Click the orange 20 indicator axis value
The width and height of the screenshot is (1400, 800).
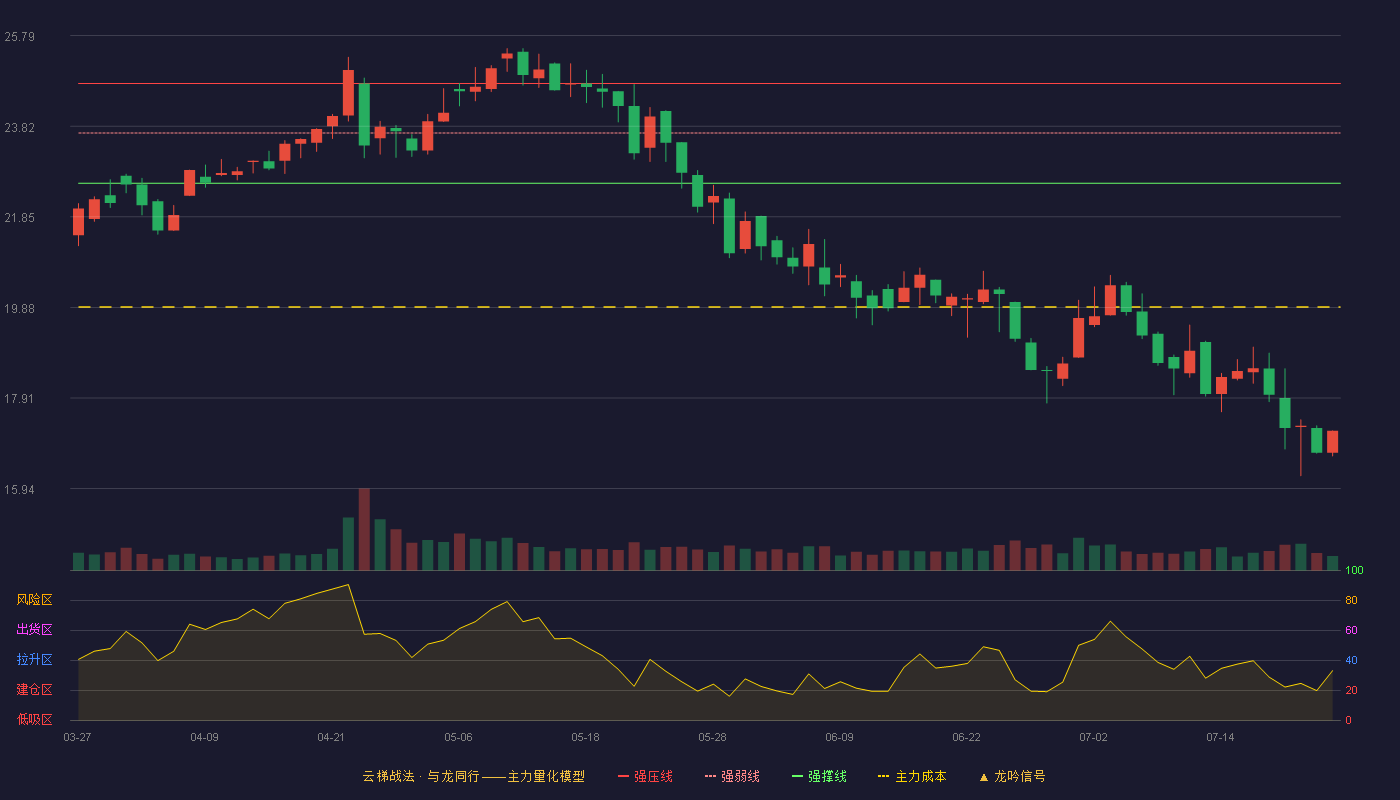pyautogui.click(x=1351, y=690)
